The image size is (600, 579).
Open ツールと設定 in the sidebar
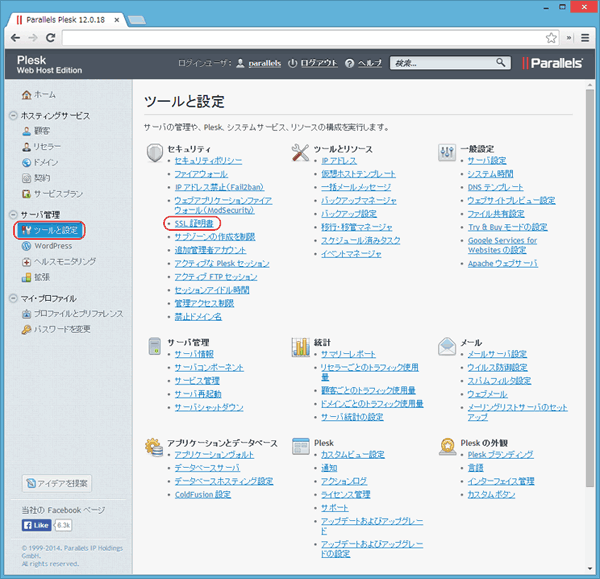tap(49, 230)
